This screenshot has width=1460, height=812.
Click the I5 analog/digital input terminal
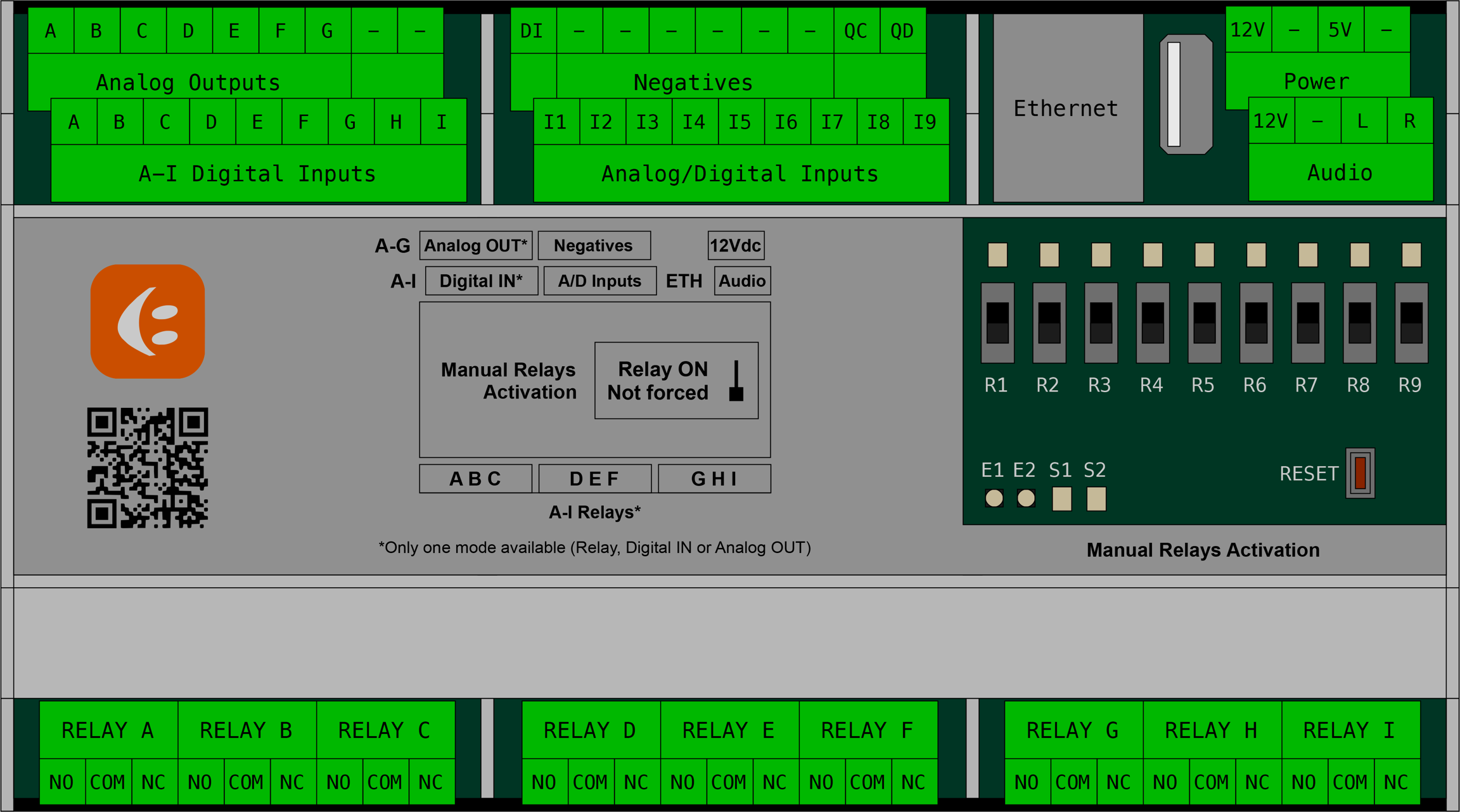740,122
